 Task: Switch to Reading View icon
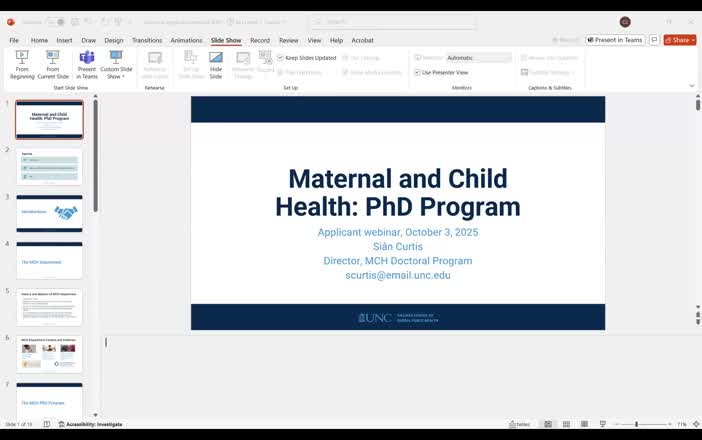point(584,424)
